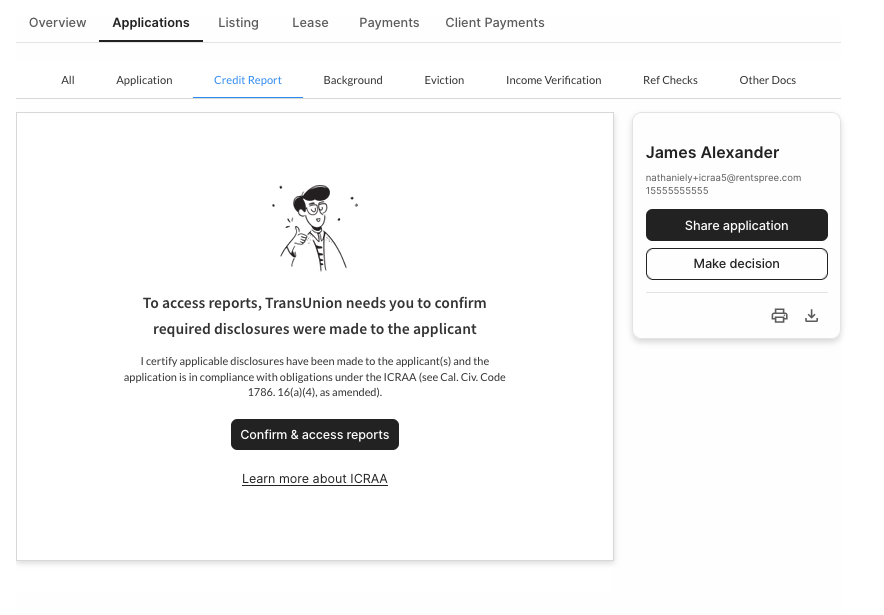Image resolution: width=884 pixels, height=615 pixels.
Task: Select the Credit Report sub-tab
Action: click(248, 80)
